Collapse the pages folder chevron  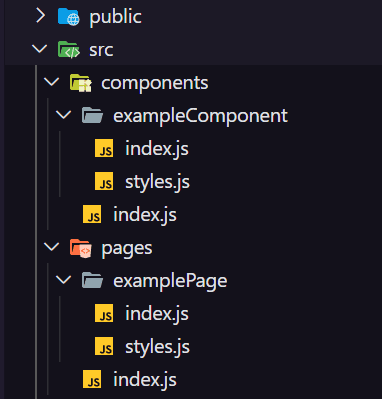(52, 247)
